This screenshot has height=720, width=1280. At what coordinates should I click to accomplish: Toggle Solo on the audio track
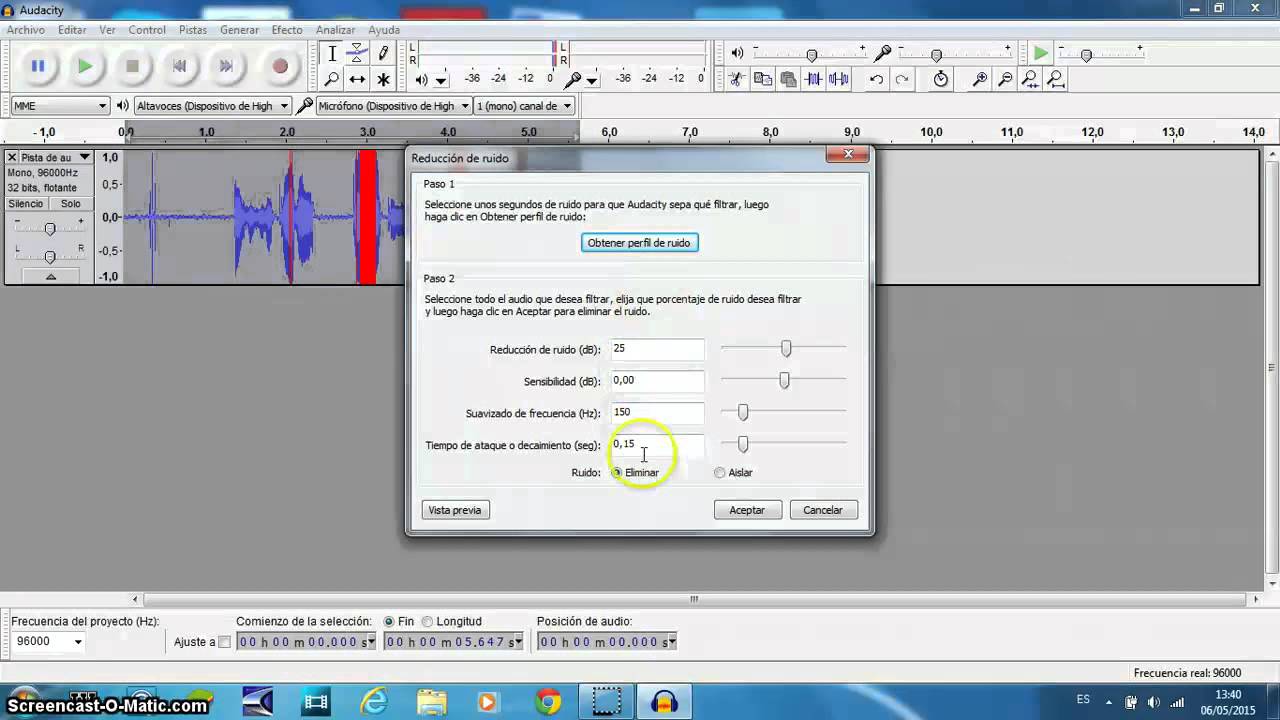point(70,204)
